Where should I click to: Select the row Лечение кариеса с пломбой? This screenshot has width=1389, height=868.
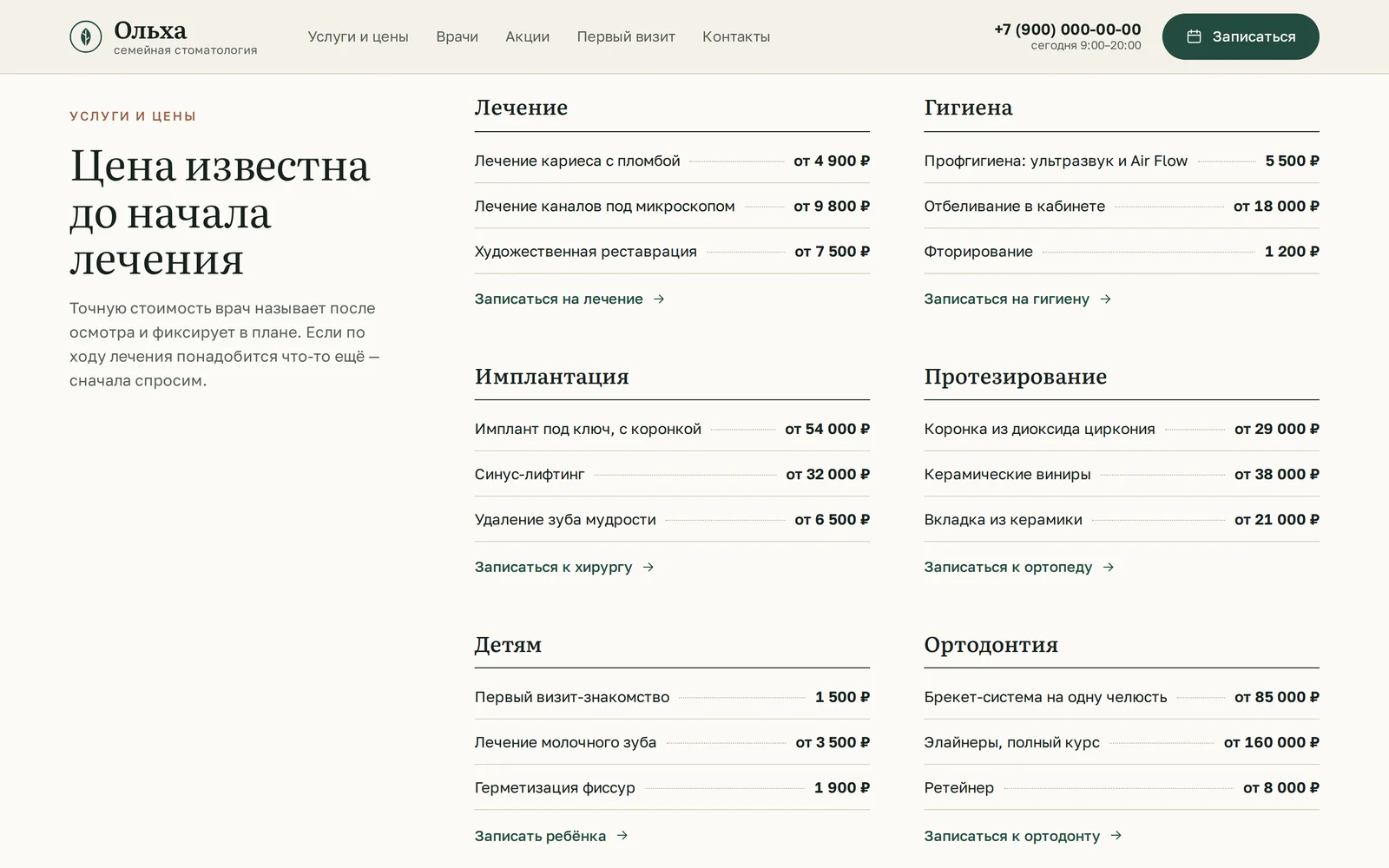(672, 161)
